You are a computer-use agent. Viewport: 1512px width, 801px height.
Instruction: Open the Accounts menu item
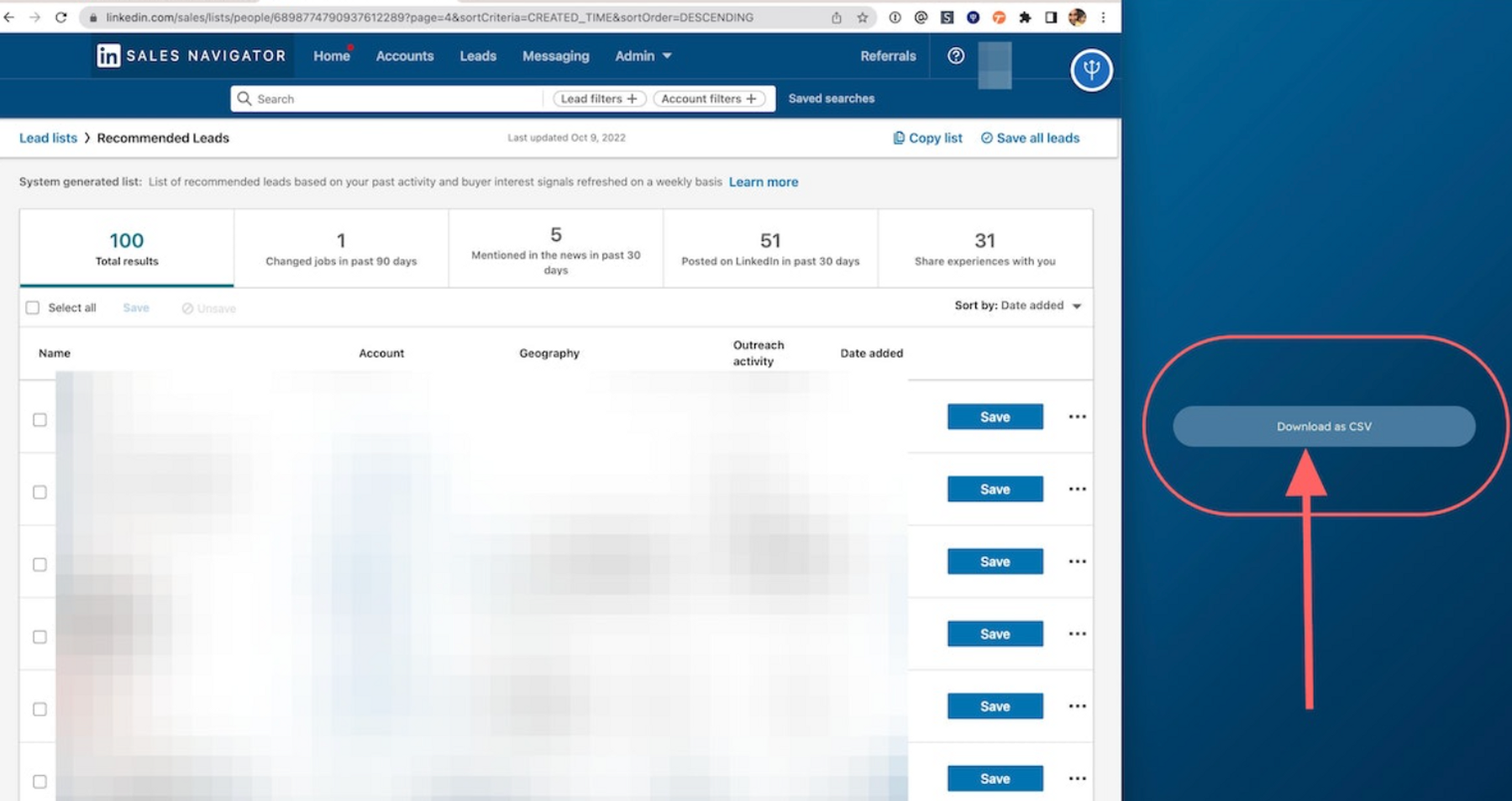[x=405, y=55]
